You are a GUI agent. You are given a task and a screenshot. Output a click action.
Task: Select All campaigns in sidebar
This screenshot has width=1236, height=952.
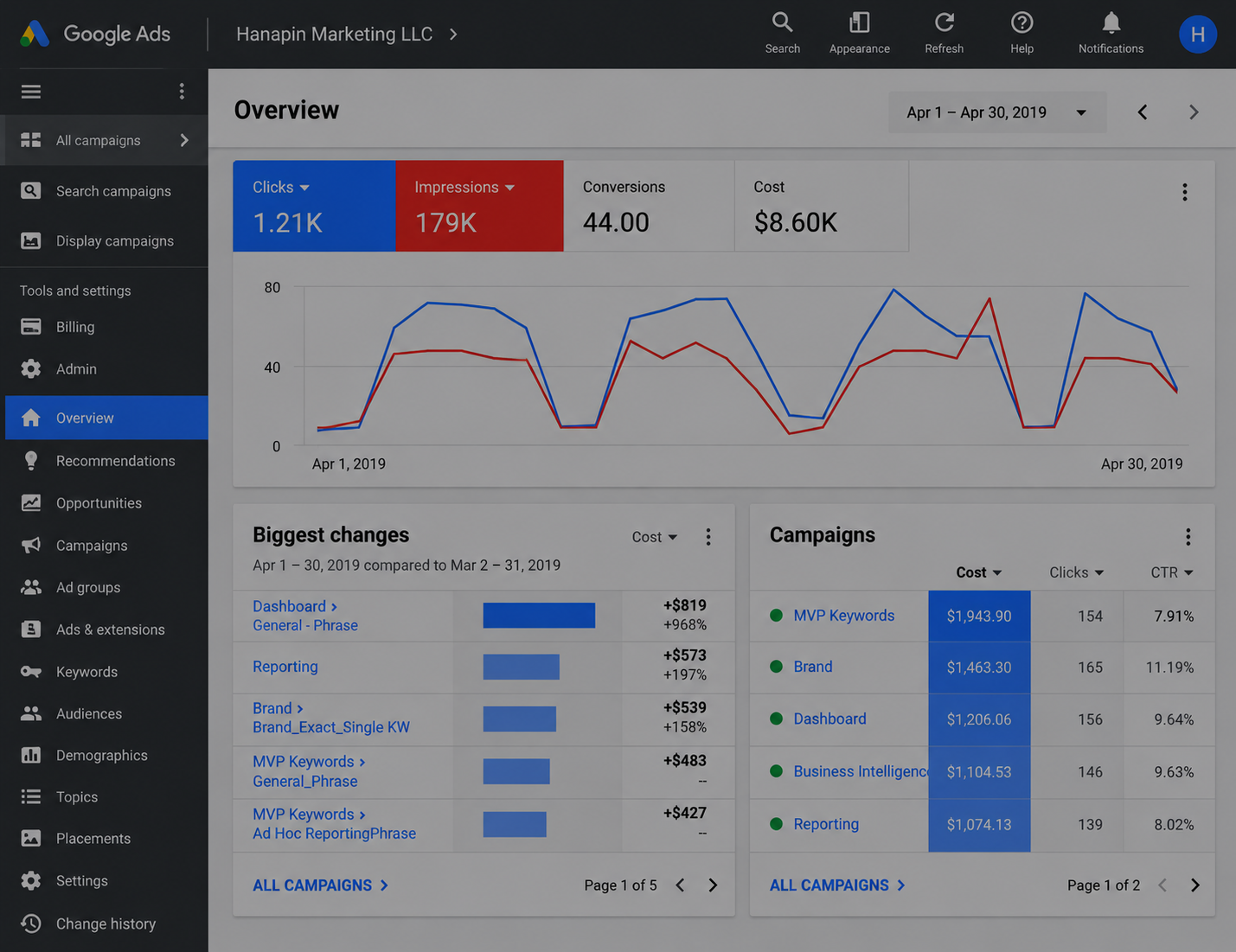coord(106,140)
